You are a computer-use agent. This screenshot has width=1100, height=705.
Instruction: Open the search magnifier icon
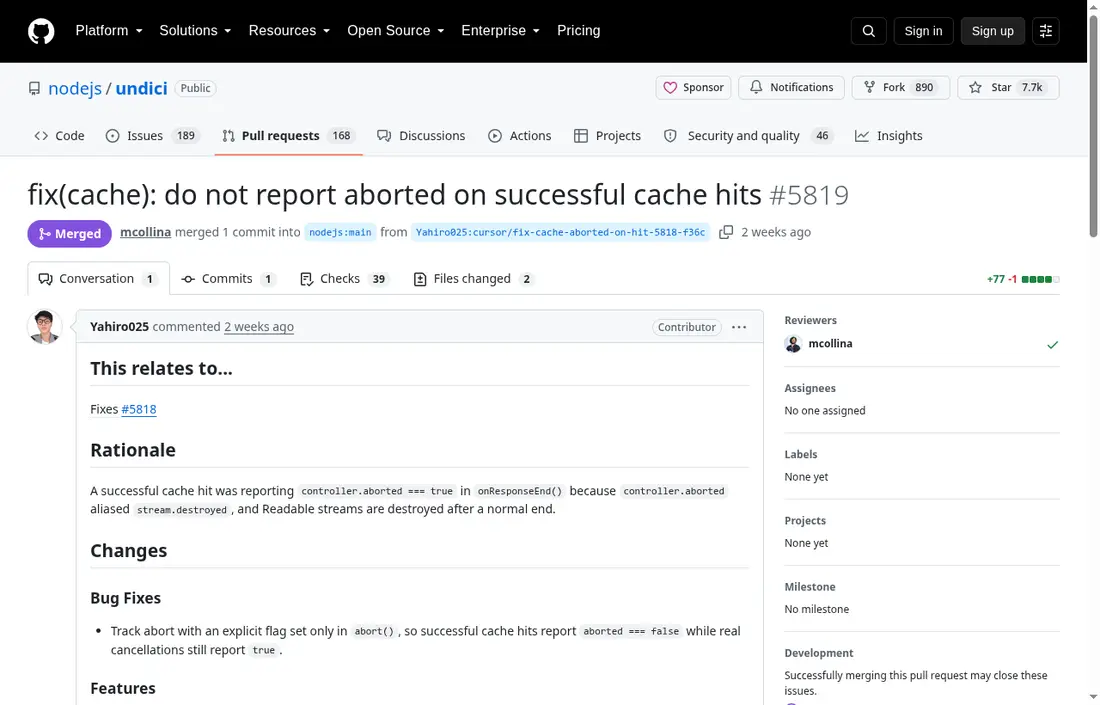868,31
